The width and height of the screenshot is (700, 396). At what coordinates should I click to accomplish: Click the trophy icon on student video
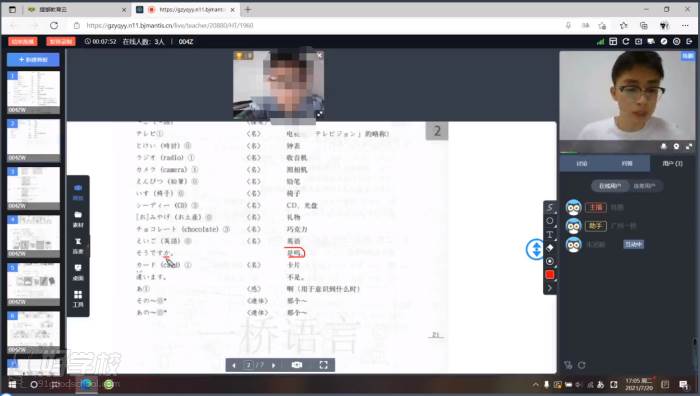click(240, 55)
